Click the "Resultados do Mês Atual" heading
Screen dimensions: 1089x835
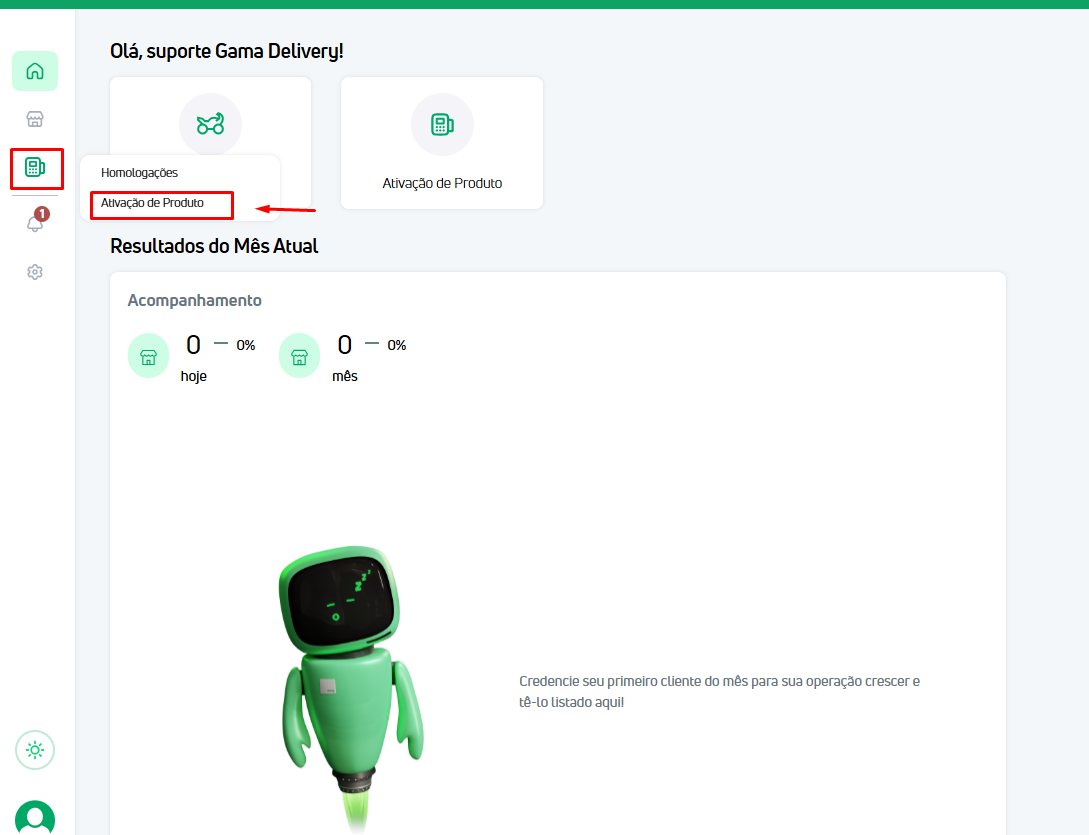pyautogui.click(x=214, y=246)
